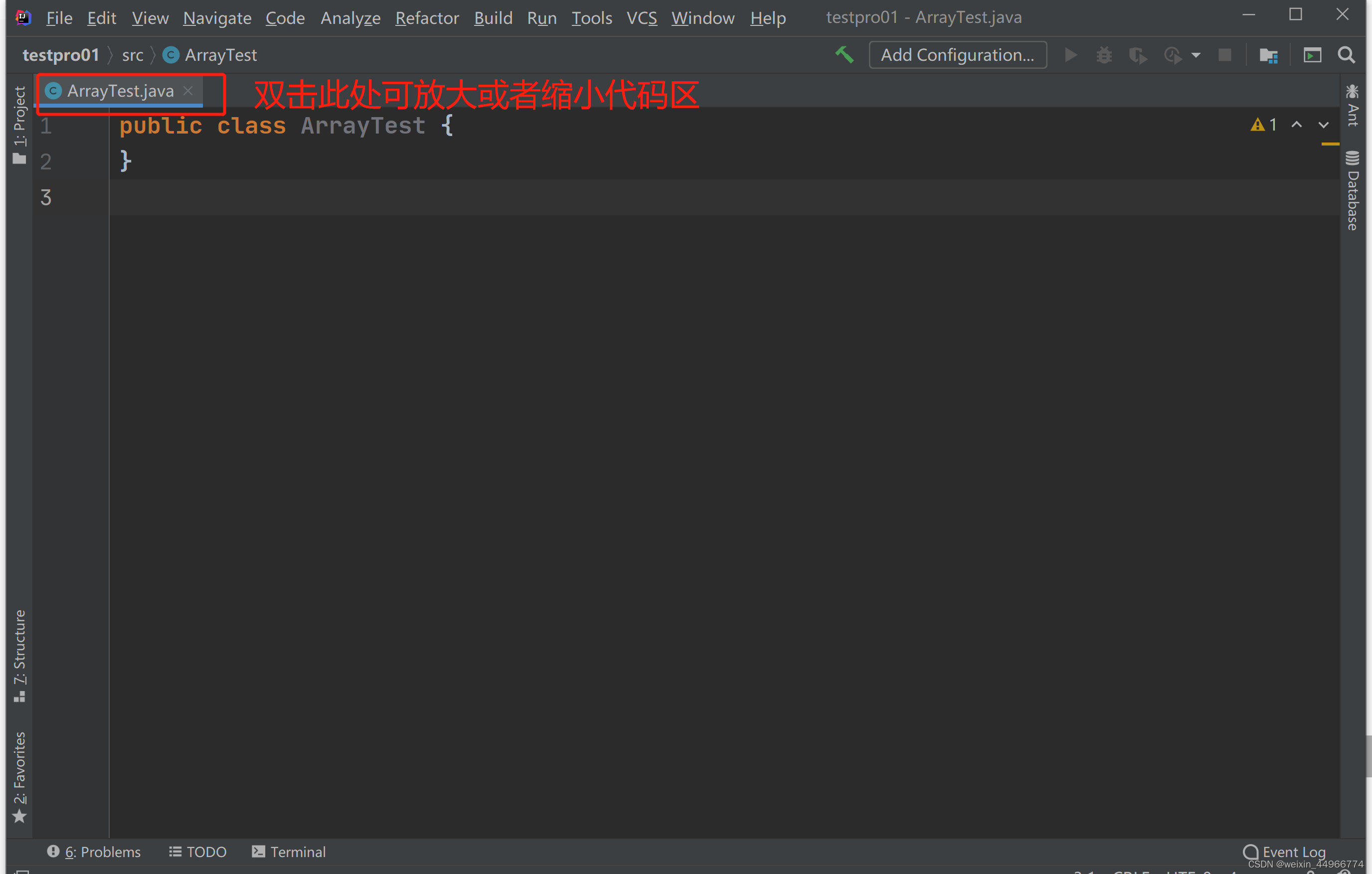Open the Project Structure icon
Screen dimensions: 1372x874
pyautogui.click(x=1268, y=55)
